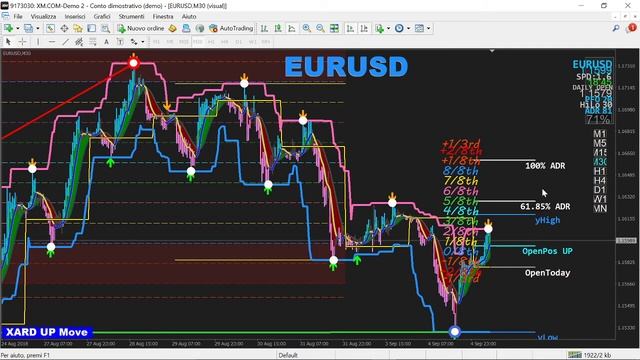
Task: Open the Grafici menu
Action: click(102, 16)
